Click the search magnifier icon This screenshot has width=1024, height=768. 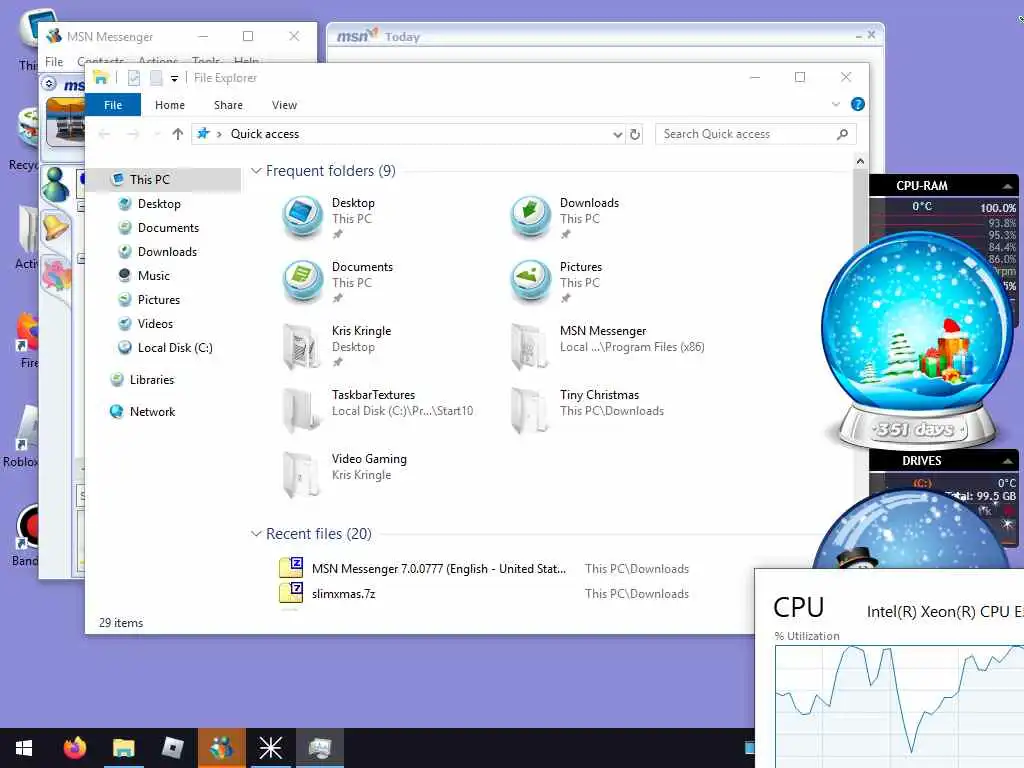pos(842,134)
